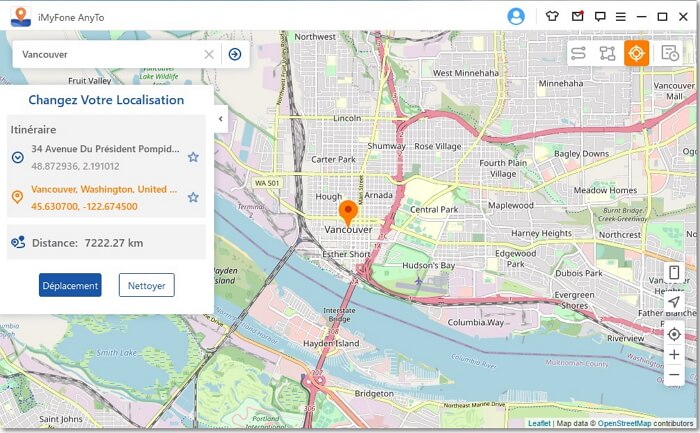The width and height of the screenshot is (700, 433).
Task: Select two-spot route mode
Action: tap(578, 53)
